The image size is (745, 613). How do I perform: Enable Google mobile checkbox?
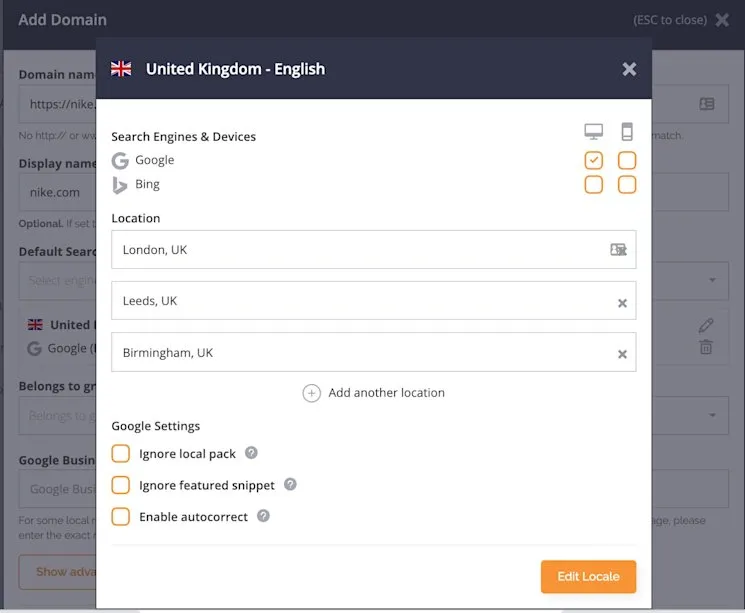(x=627, y=160)
